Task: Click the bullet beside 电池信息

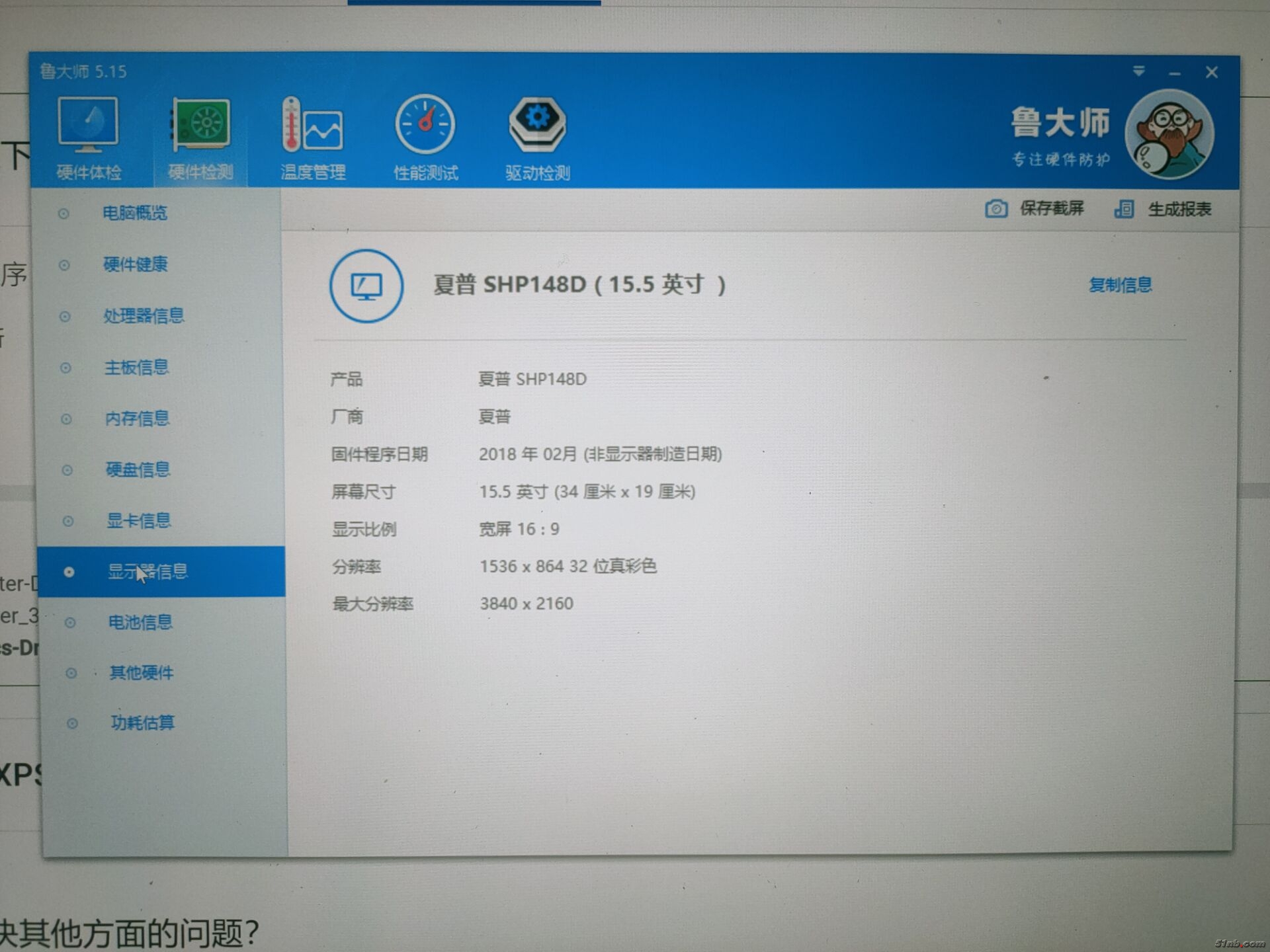Action: 70,623
